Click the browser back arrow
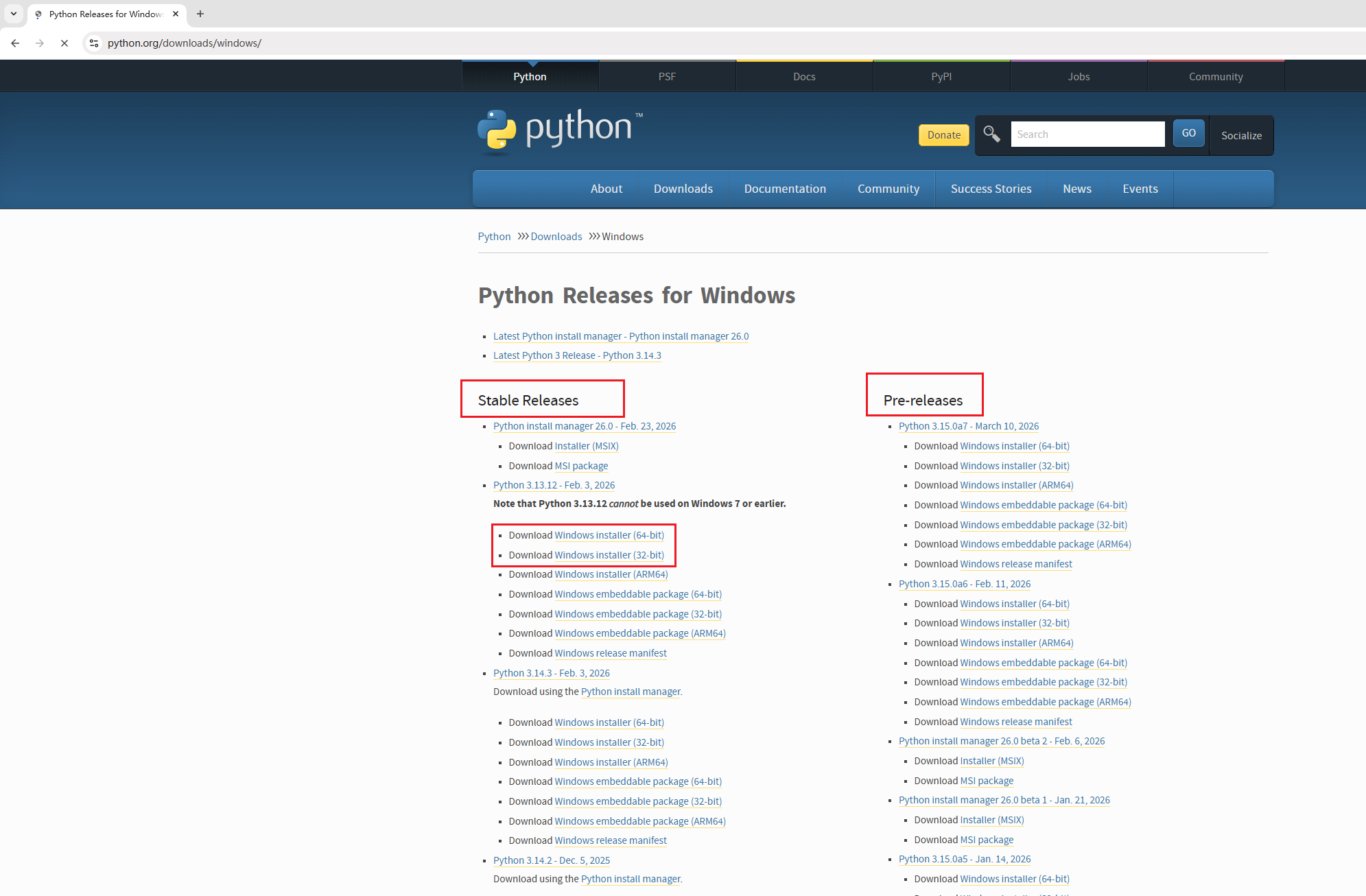The width and height of the screenshot is (1366, 896). 15,43
